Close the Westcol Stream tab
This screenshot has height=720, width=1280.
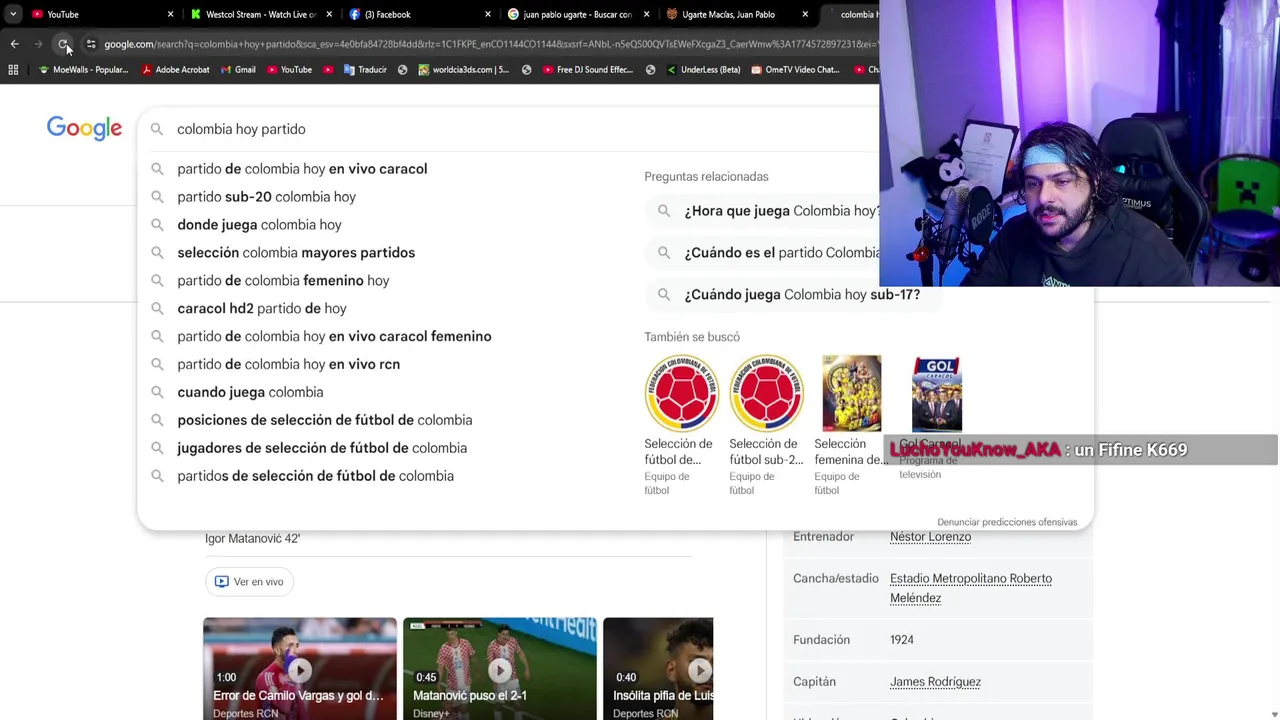coord(329,14)
